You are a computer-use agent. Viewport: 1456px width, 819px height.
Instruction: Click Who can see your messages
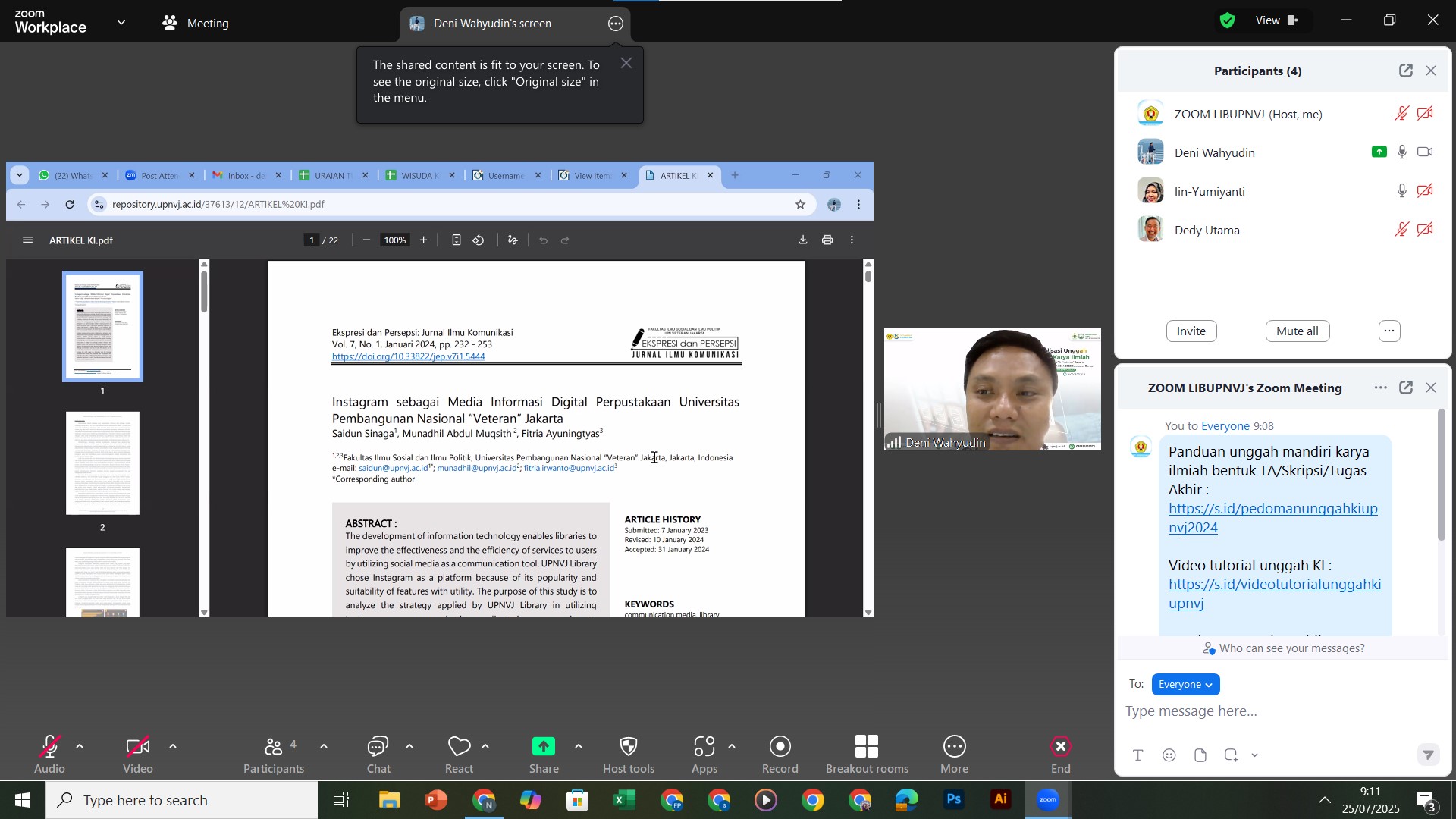coord(1284,648)
